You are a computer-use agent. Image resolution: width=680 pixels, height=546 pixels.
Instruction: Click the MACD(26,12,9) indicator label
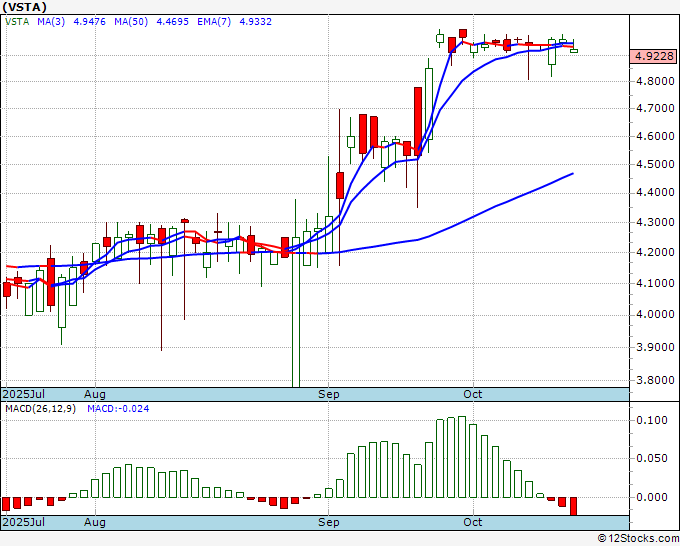click(41, 409)
